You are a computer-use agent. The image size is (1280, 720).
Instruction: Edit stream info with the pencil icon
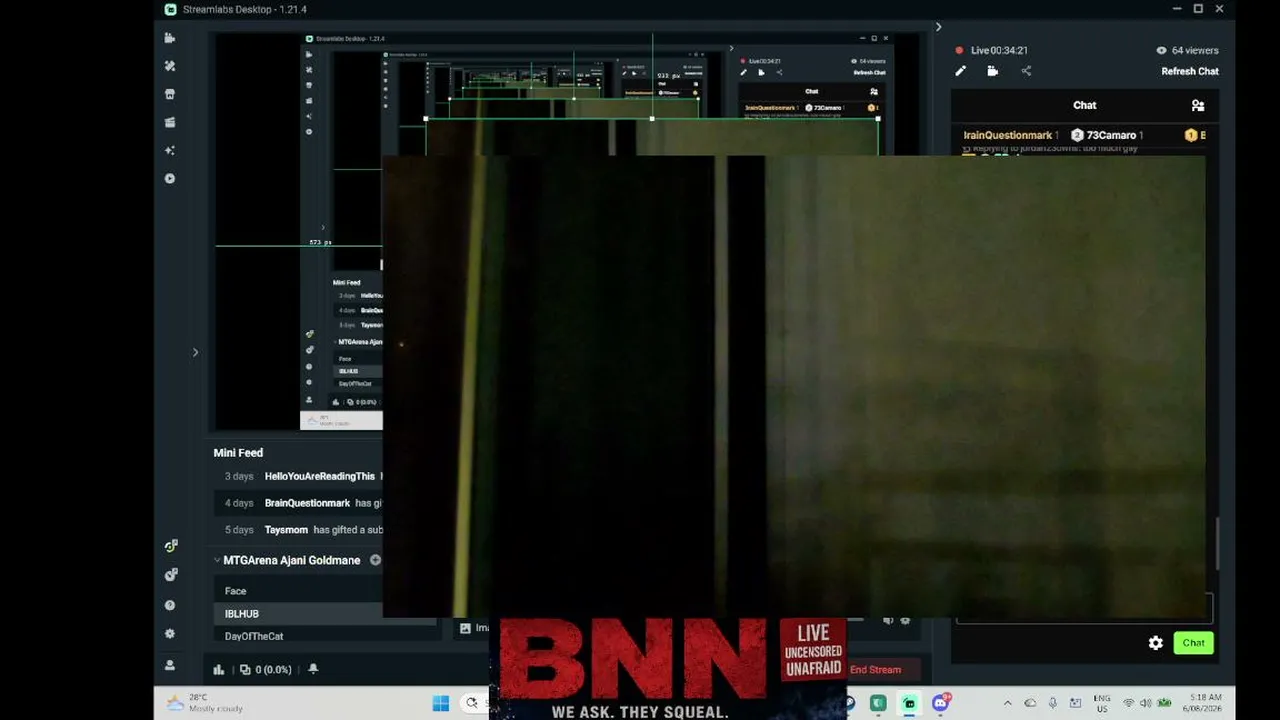coord(961,71)
